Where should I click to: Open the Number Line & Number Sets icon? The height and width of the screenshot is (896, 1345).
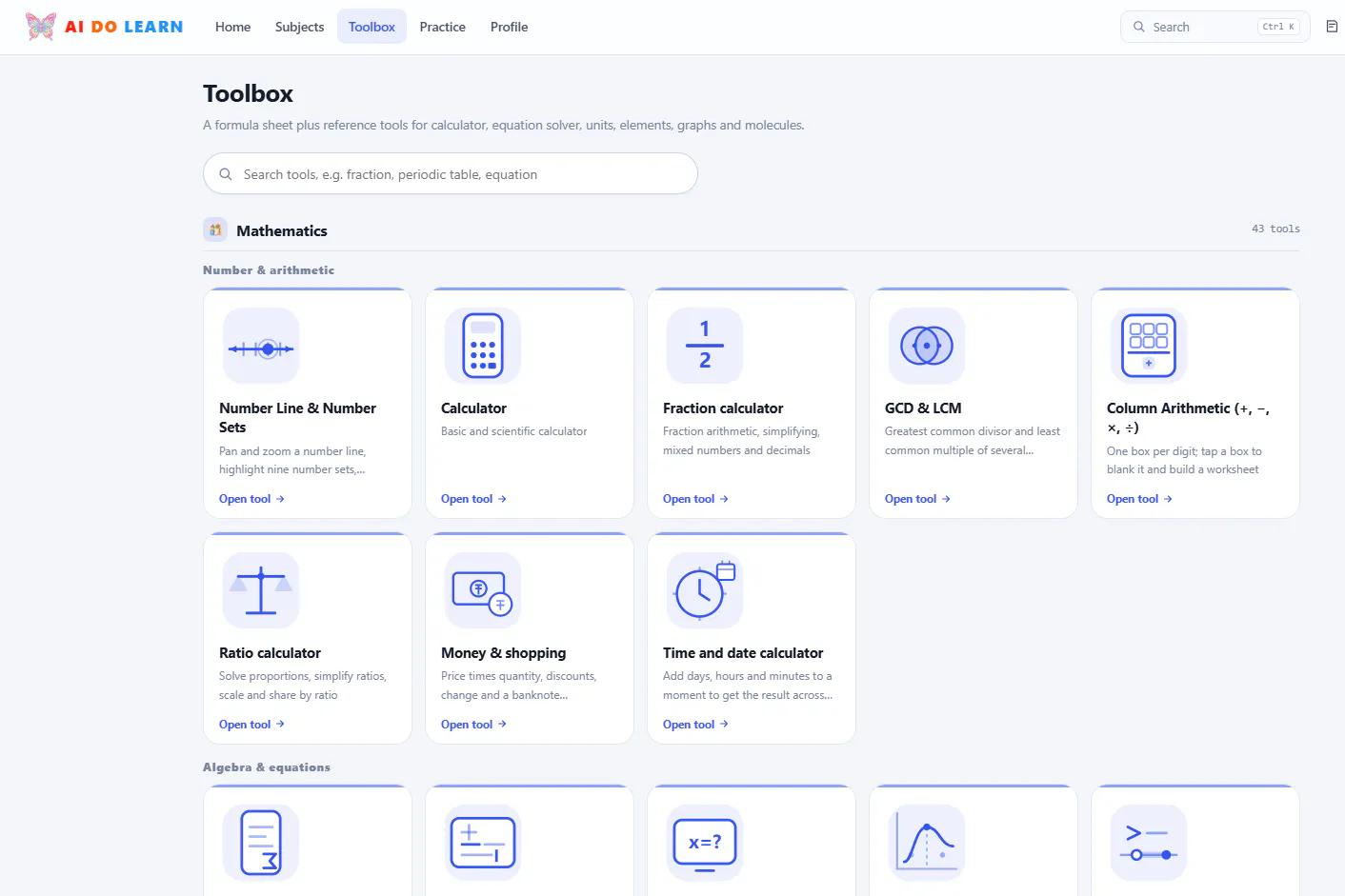[261, 346]
